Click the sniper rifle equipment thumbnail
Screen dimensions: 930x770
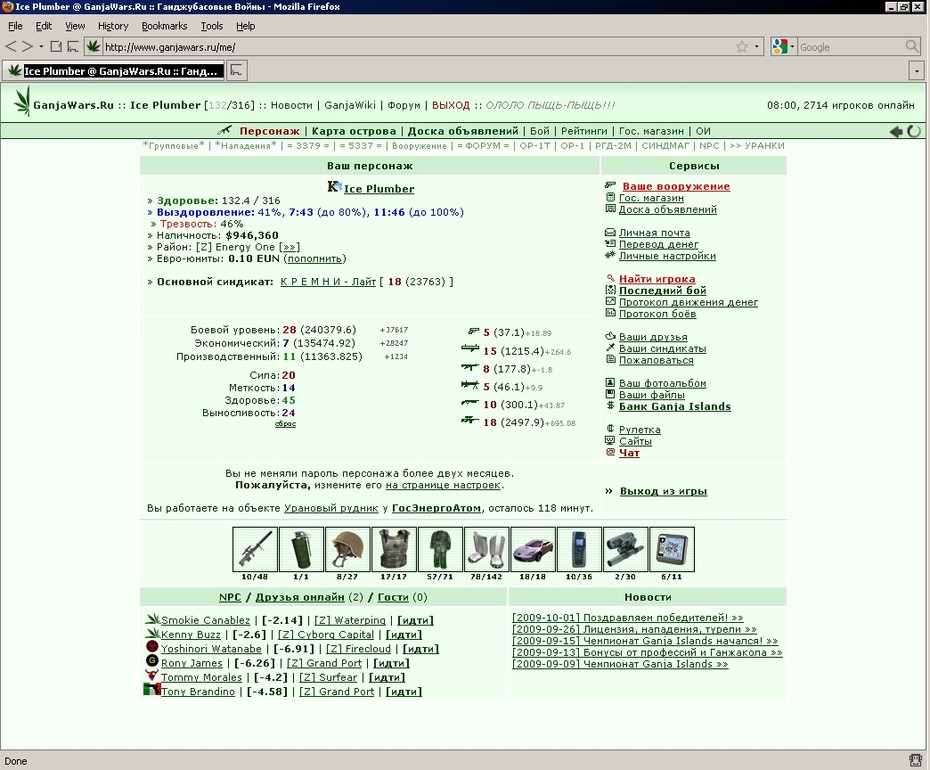[255, 549]
